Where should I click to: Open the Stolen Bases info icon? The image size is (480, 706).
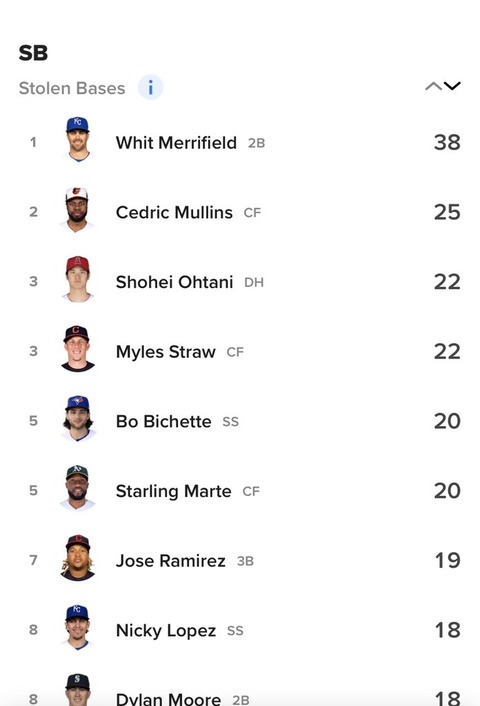pos(150,87)
